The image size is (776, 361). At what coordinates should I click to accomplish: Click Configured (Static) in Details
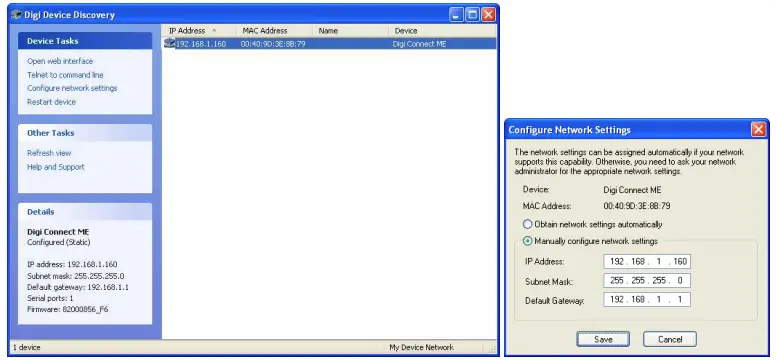58,243
